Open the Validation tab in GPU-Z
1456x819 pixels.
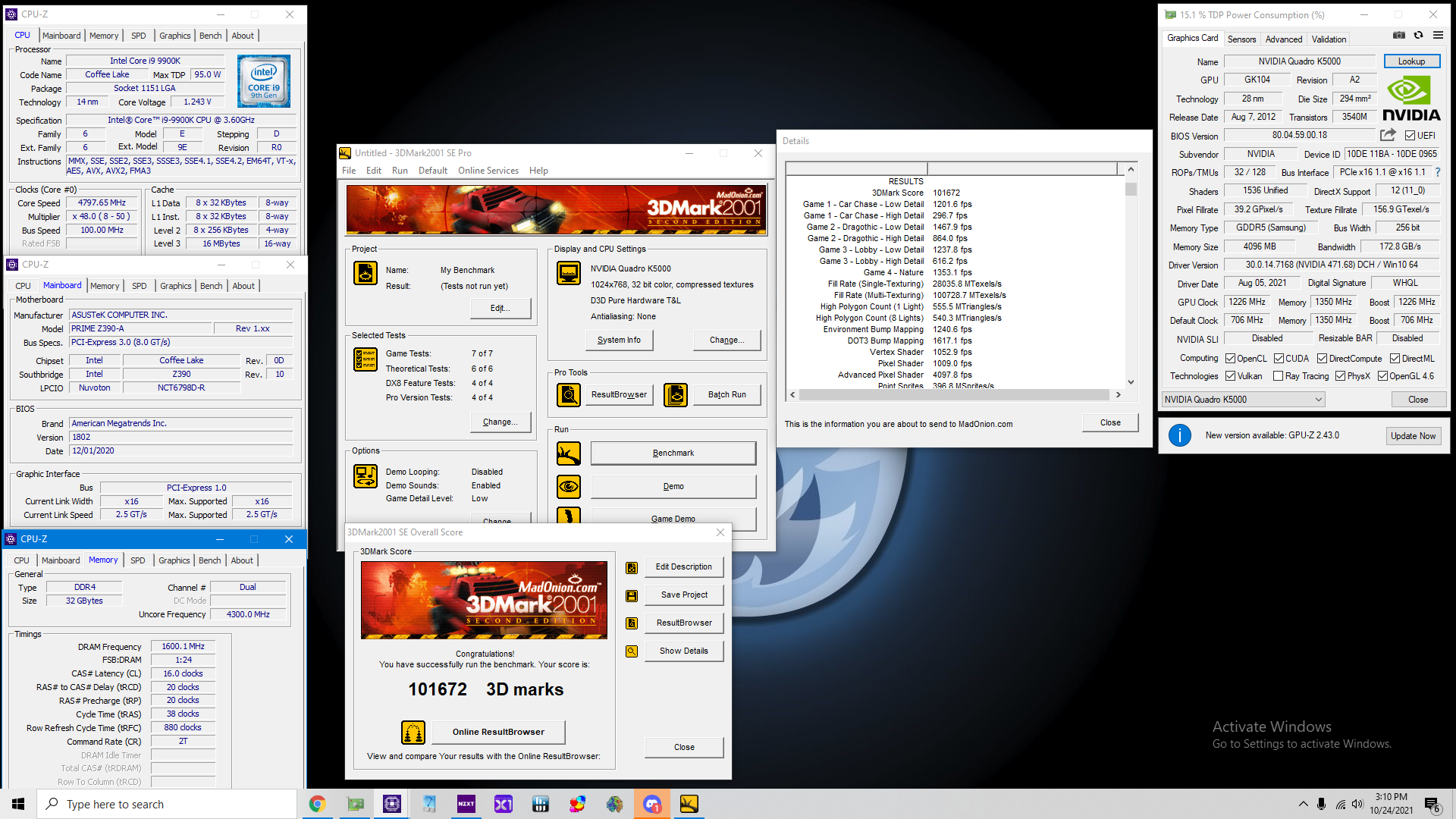point(1329,39)
